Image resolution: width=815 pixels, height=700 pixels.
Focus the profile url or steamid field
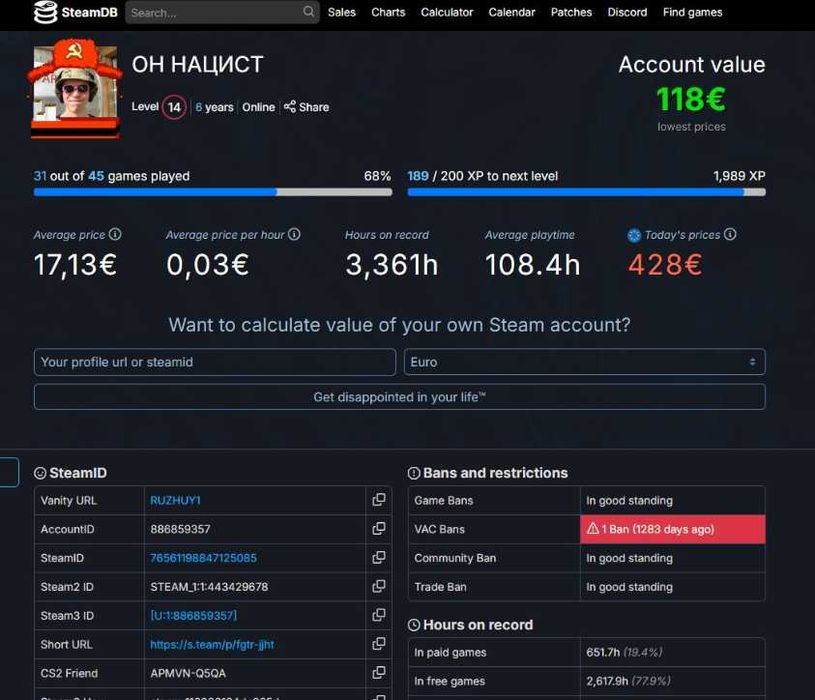coord(215,362)
